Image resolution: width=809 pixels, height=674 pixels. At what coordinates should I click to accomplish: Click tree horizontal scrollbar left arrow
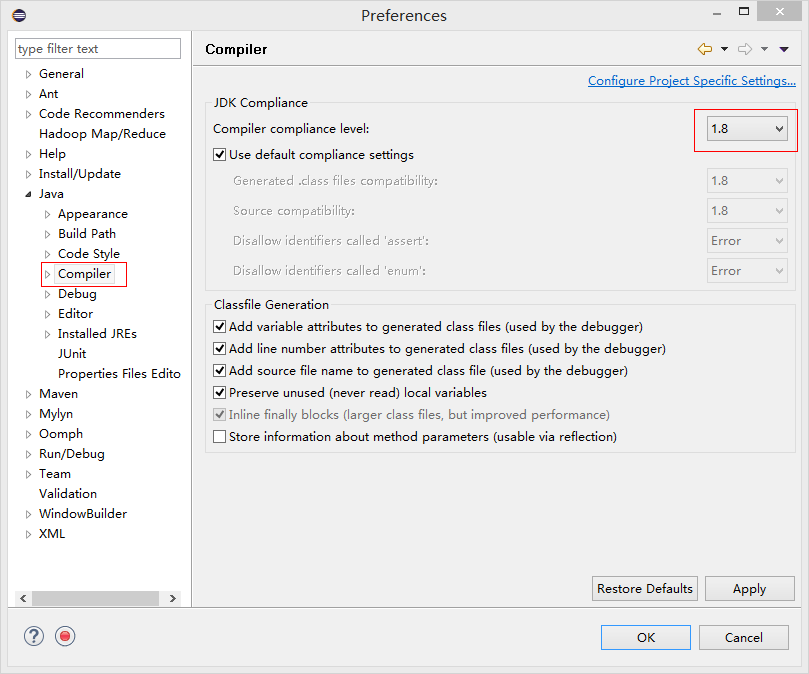[23, 598]
